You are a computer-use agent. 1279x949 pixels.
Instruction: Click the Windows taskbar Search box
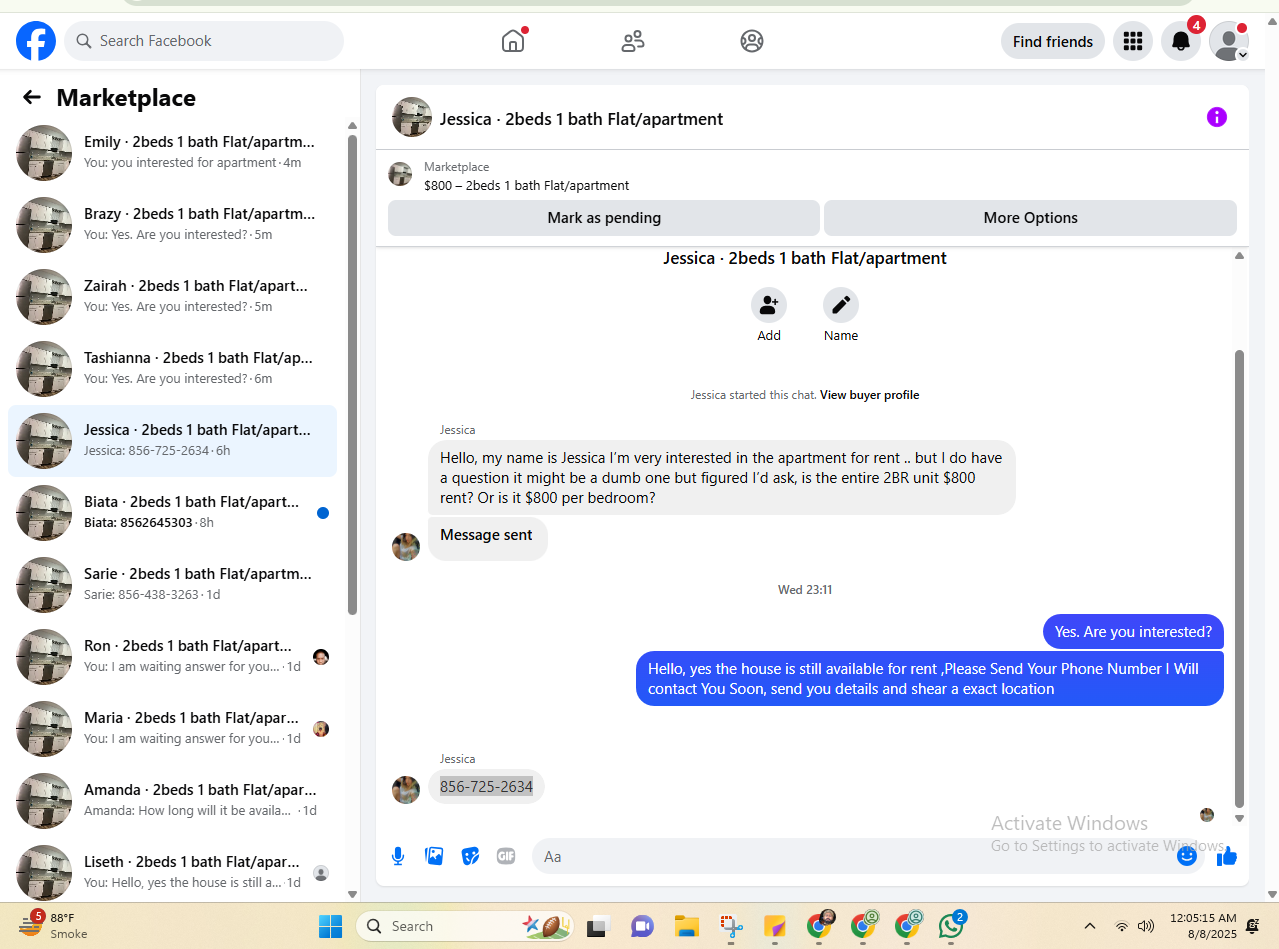click(x=465, y=926)
